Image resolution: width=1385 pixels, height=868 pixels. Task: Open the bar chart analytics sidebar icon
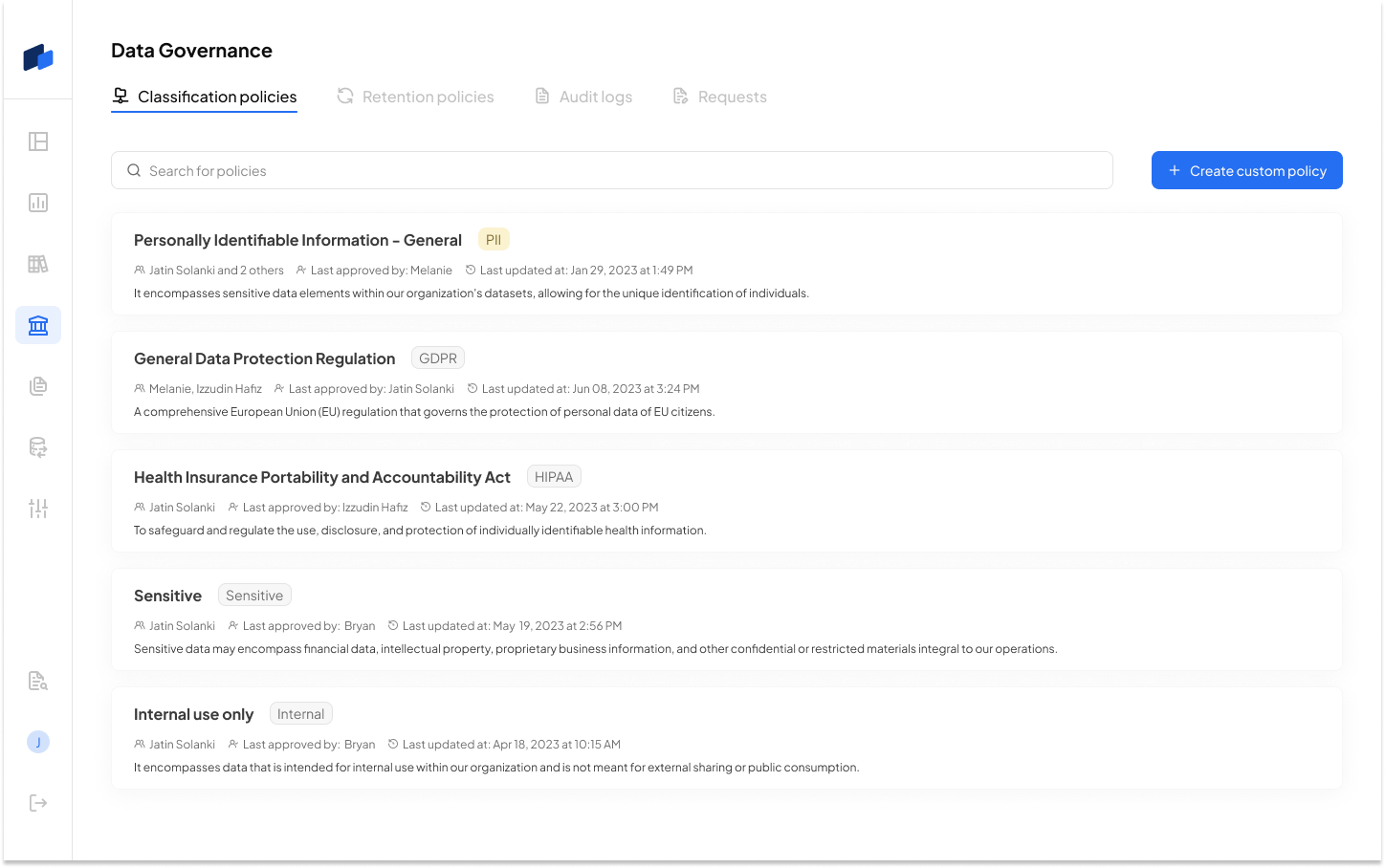click(x=38, y=203)
